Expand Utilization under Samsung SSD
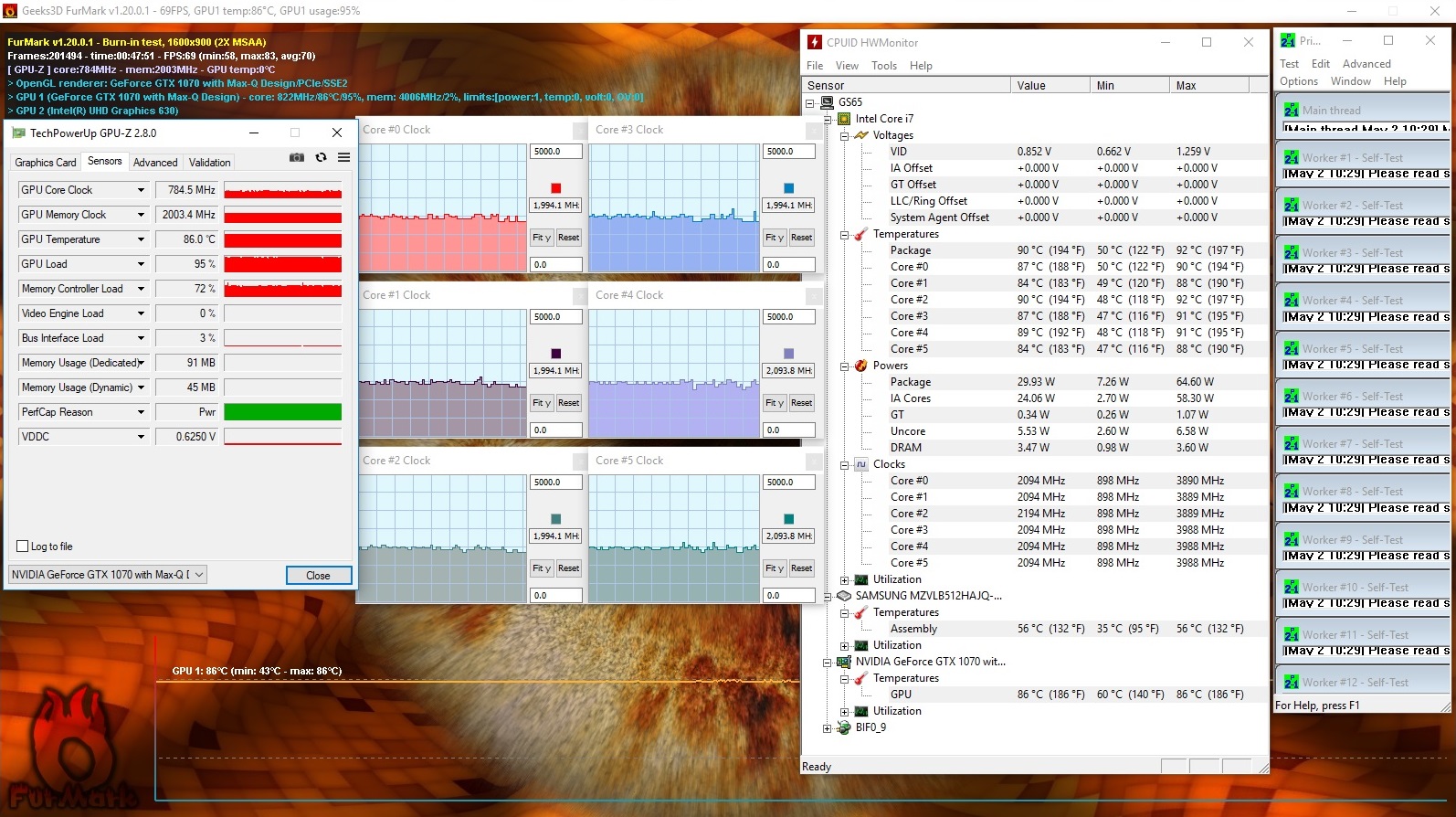Image resolution: width=1456 pixels, height=817 pixels. 844,645
